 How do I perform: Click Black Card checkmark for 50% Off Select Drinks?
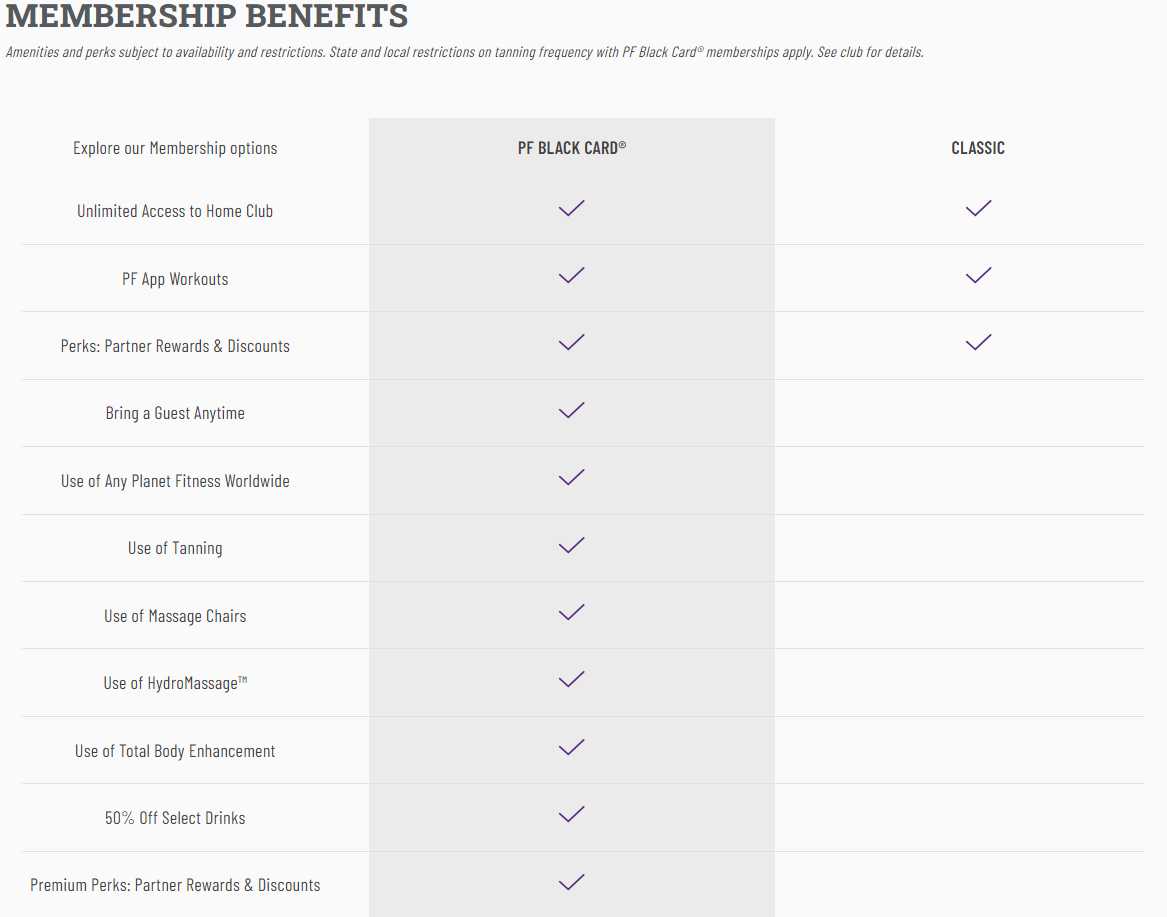pyautogui.click(x=571, y=815)
